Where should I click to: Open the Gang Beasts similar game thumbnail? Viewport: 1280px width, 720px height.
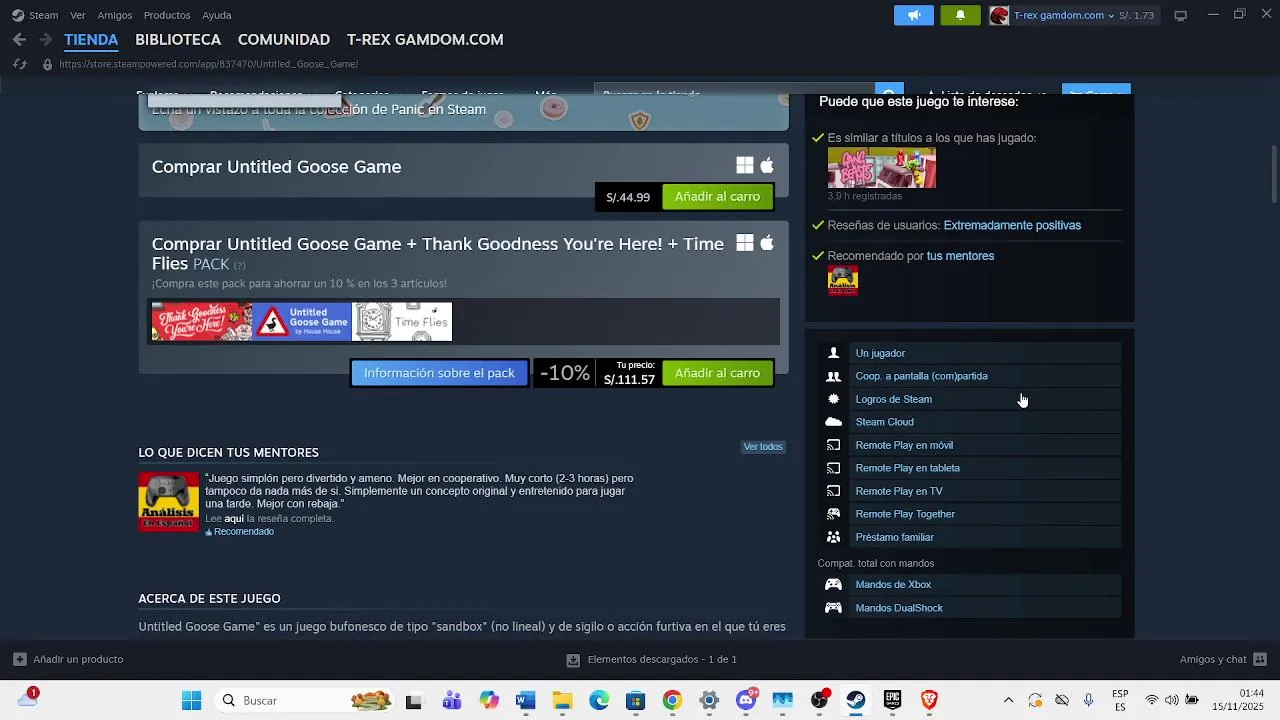(882, 168)
